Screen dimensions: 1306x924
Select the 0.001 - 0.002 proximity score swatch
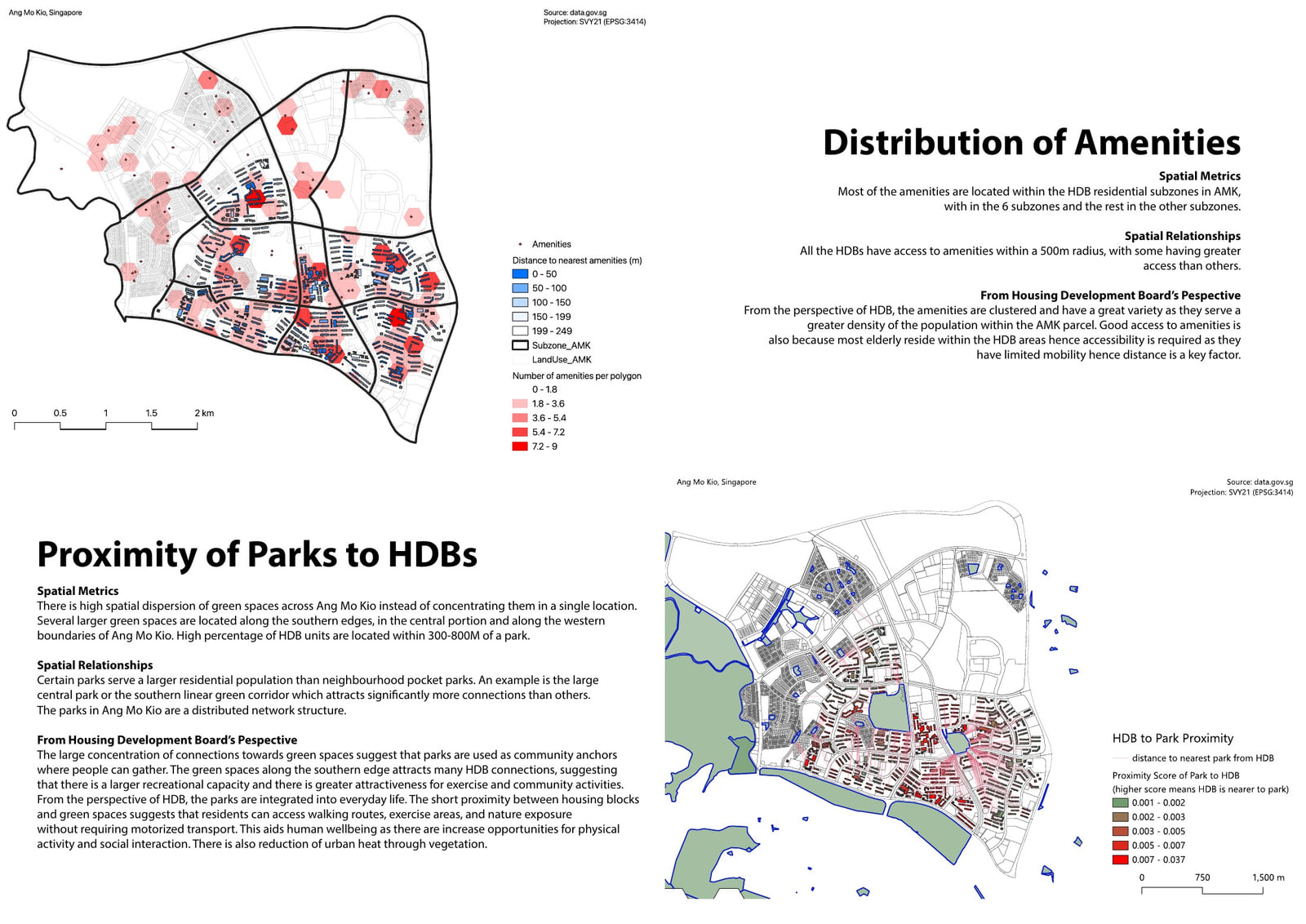(x=1120, y=803)
